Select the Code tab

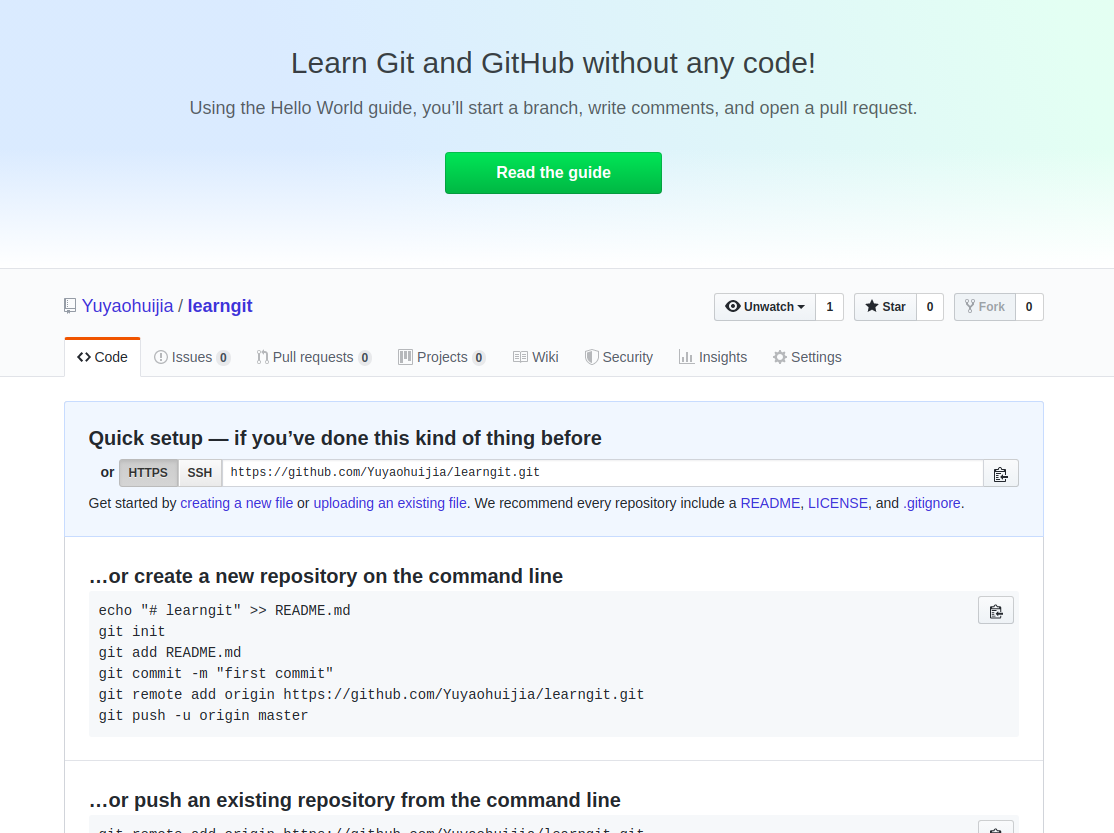tap(102, 358)
